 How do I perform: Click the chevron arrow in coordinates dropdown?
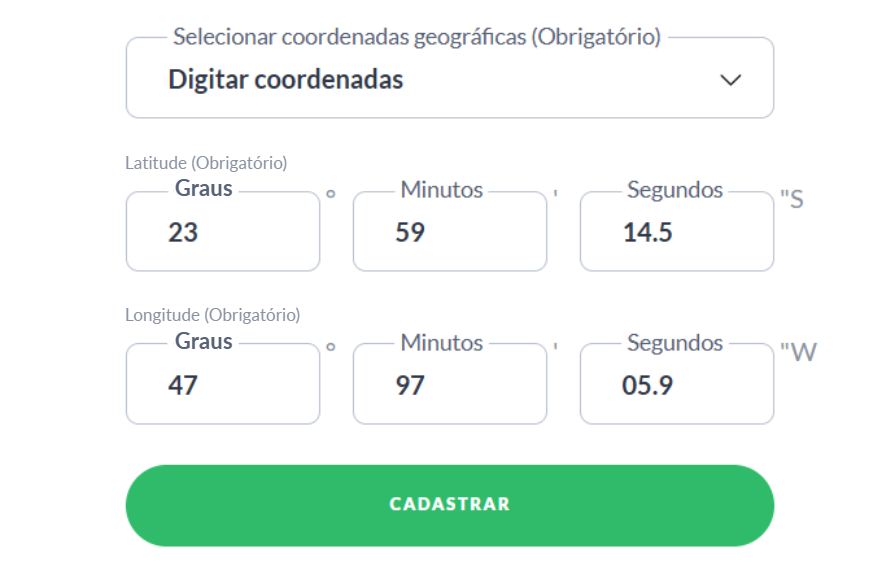[731, 80]
